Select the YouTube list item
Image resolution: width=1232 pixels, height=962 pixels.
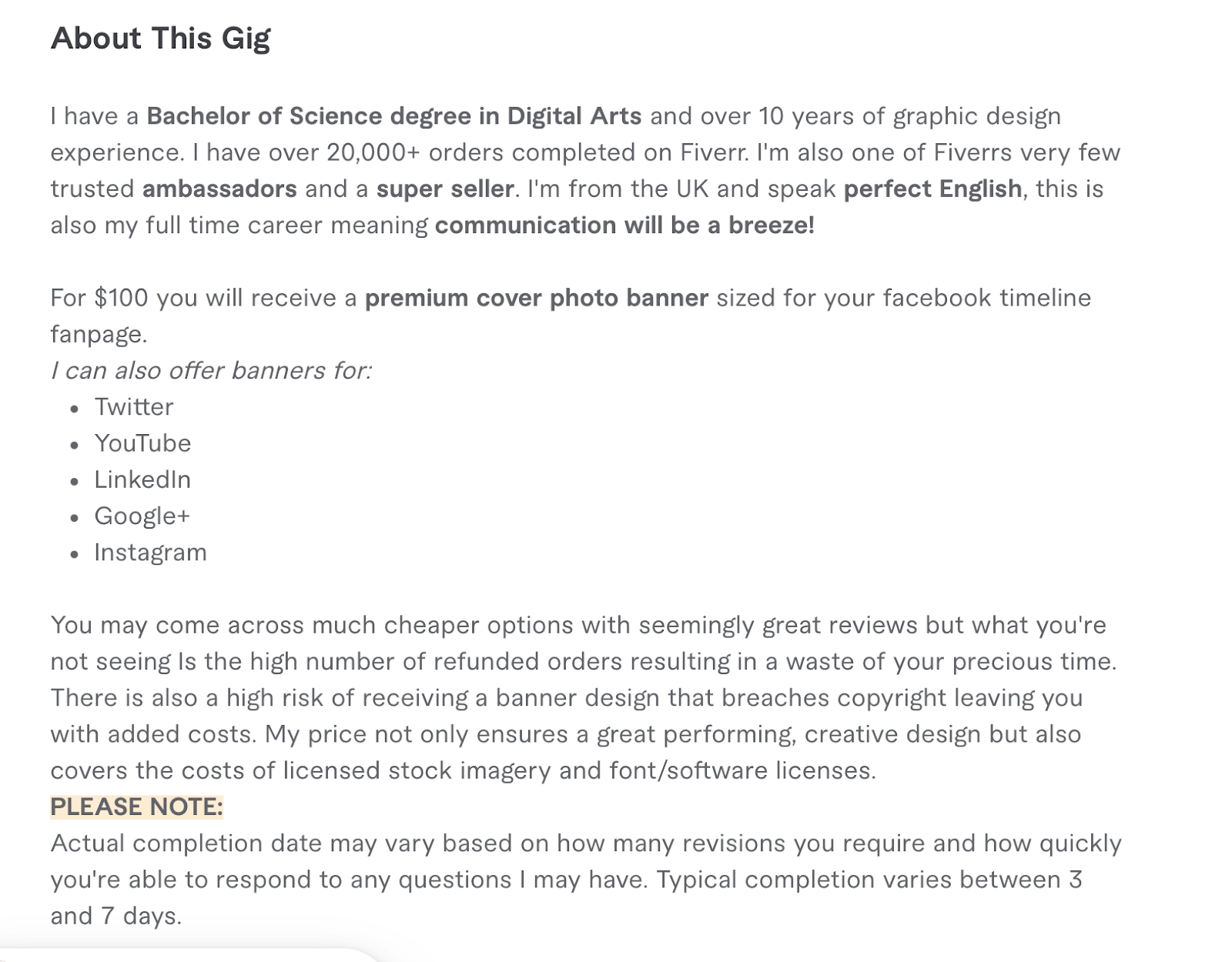click(x=142, y=443)
